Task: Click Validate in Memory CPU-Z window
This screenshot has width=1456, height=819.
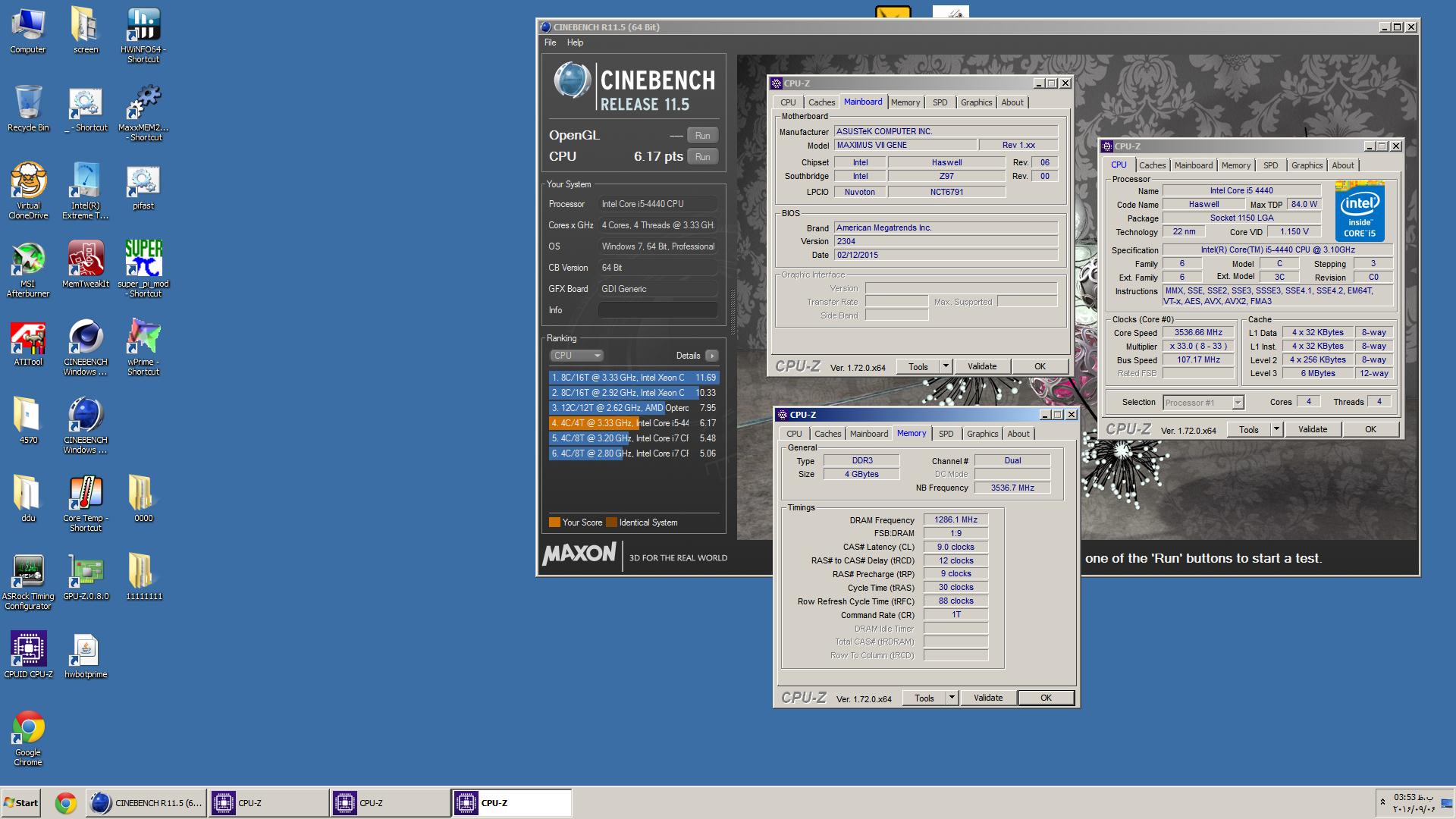Action: 988,698
